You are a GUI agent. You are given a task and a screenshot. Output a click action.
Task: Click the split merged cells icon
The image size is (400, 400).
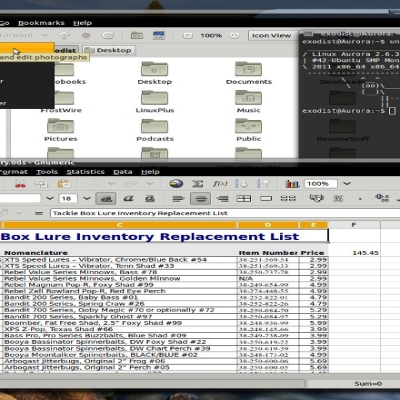tap(288, 199)
